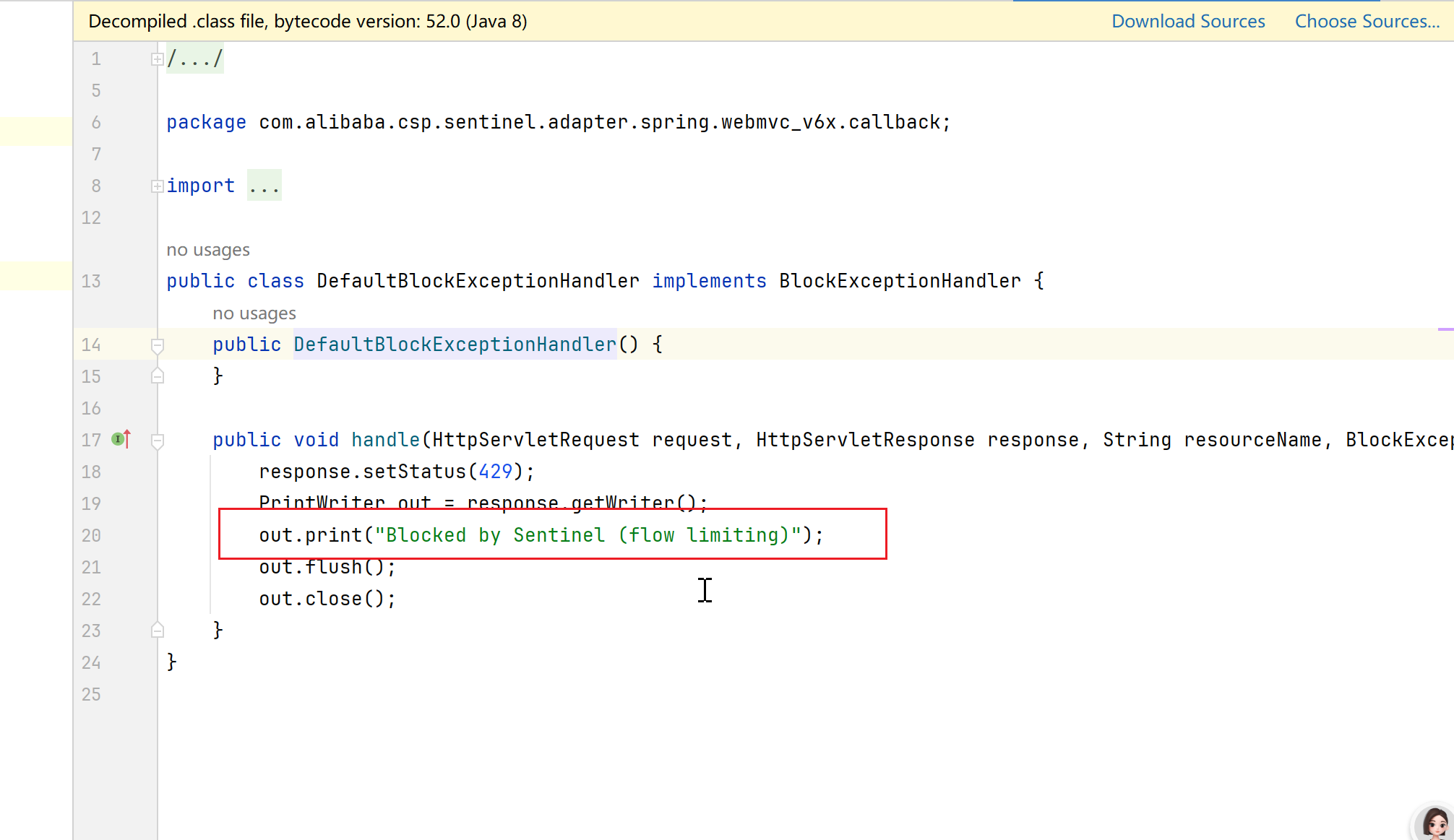This screenshot has height=840, width=1454.
Task: Collapse the handle method using its fold marker
Action: pyautogui.click(x=157, y=441)
